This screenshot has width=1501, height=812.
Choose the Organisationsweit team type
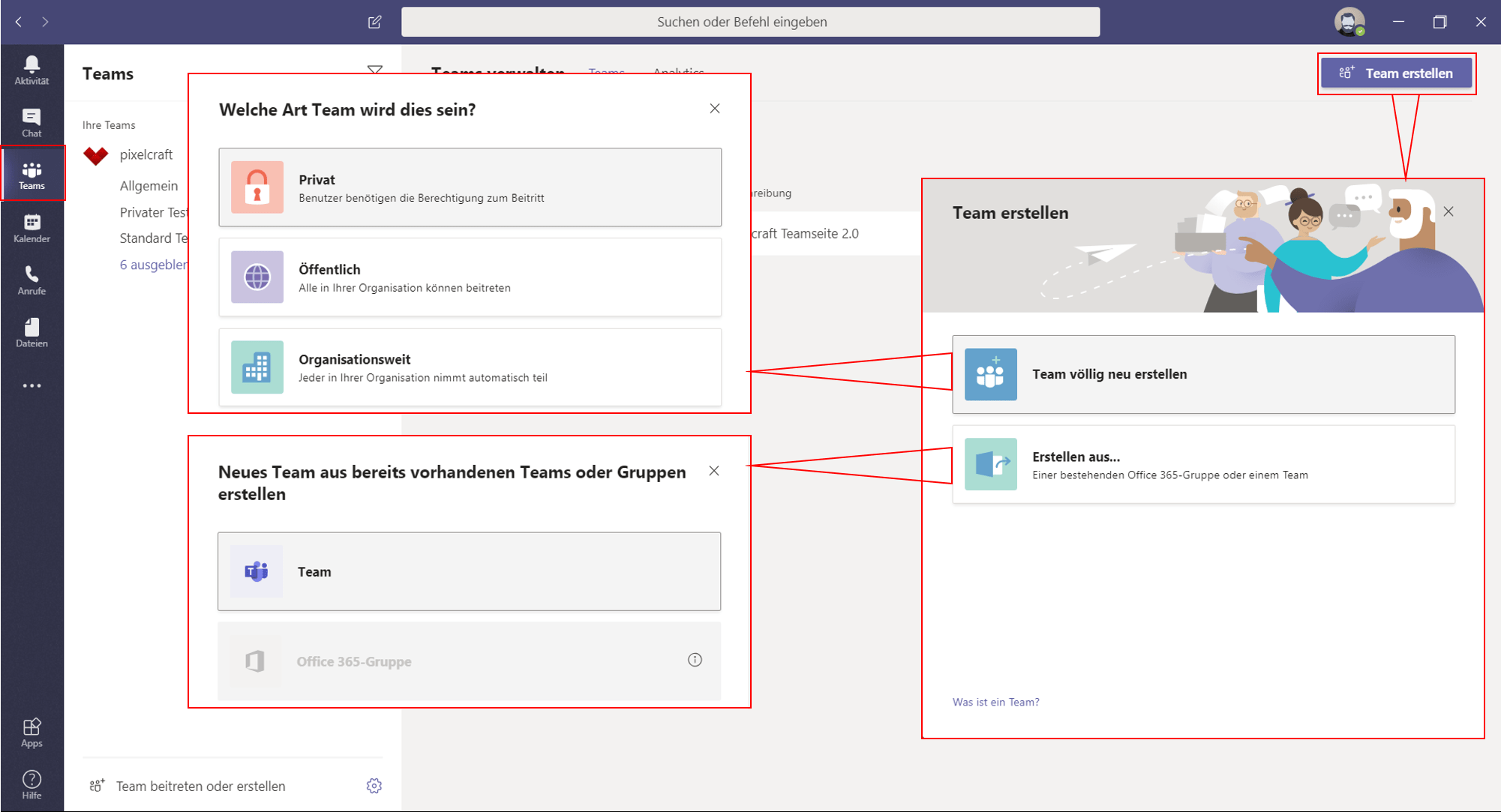tap(470, 367)
